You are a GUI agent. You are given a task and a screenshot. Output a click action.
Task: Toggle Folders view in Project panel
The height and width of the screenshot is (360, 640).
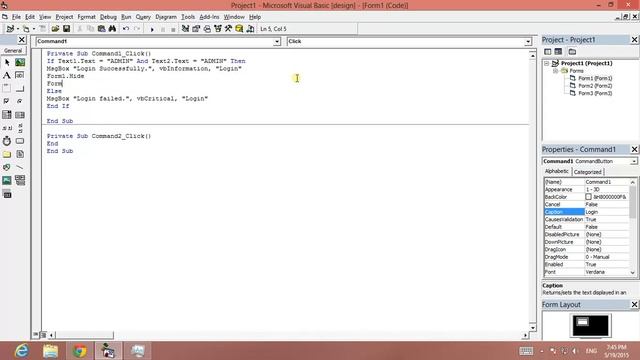pos(572,51)
